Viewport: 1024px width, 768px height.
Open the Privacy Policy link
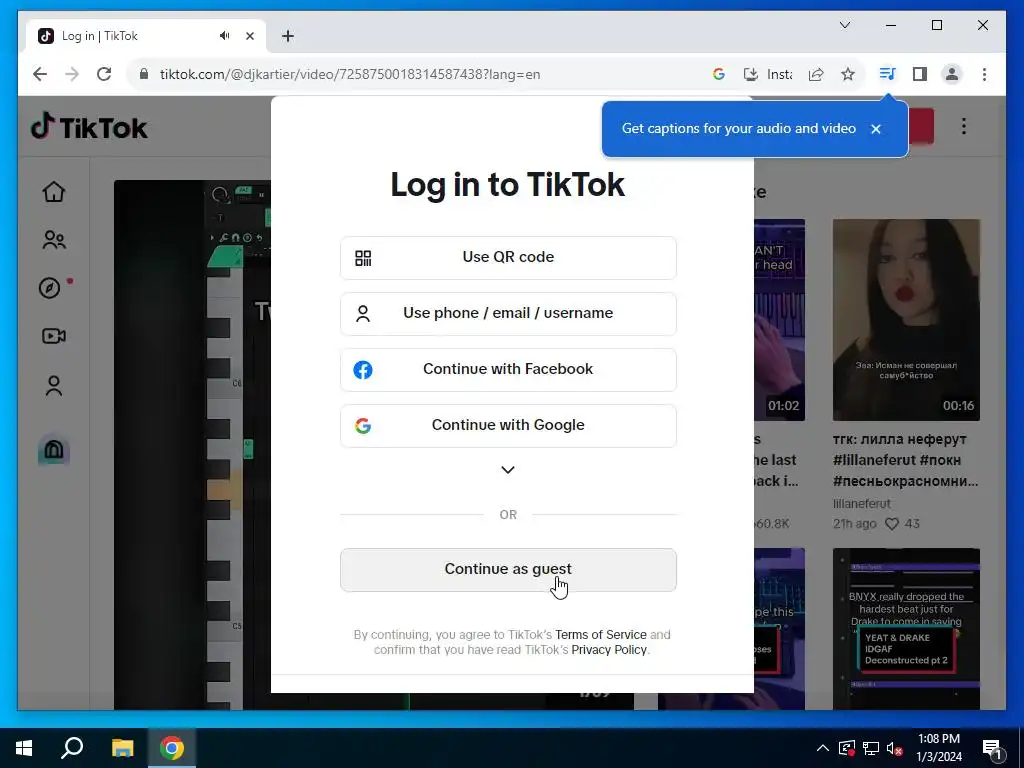point(609,650)
